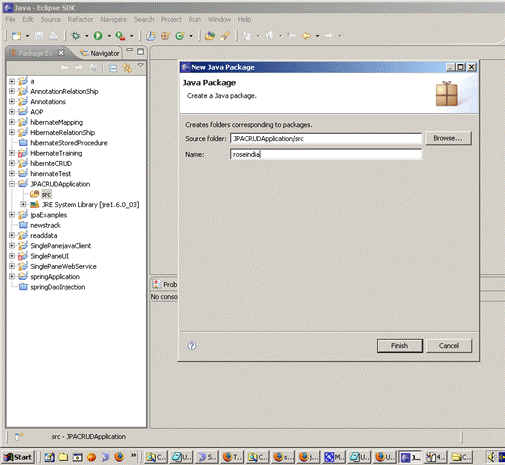Expand the HibernateTraining project
The width and height of the screenshot is (505, 465).
12,153
